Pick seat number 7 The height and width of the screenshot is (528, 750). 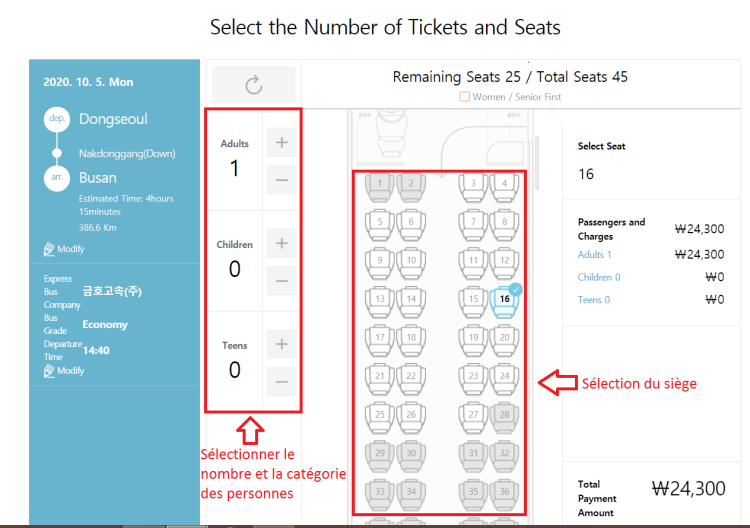pyautogui.click(x=473, y=222)
